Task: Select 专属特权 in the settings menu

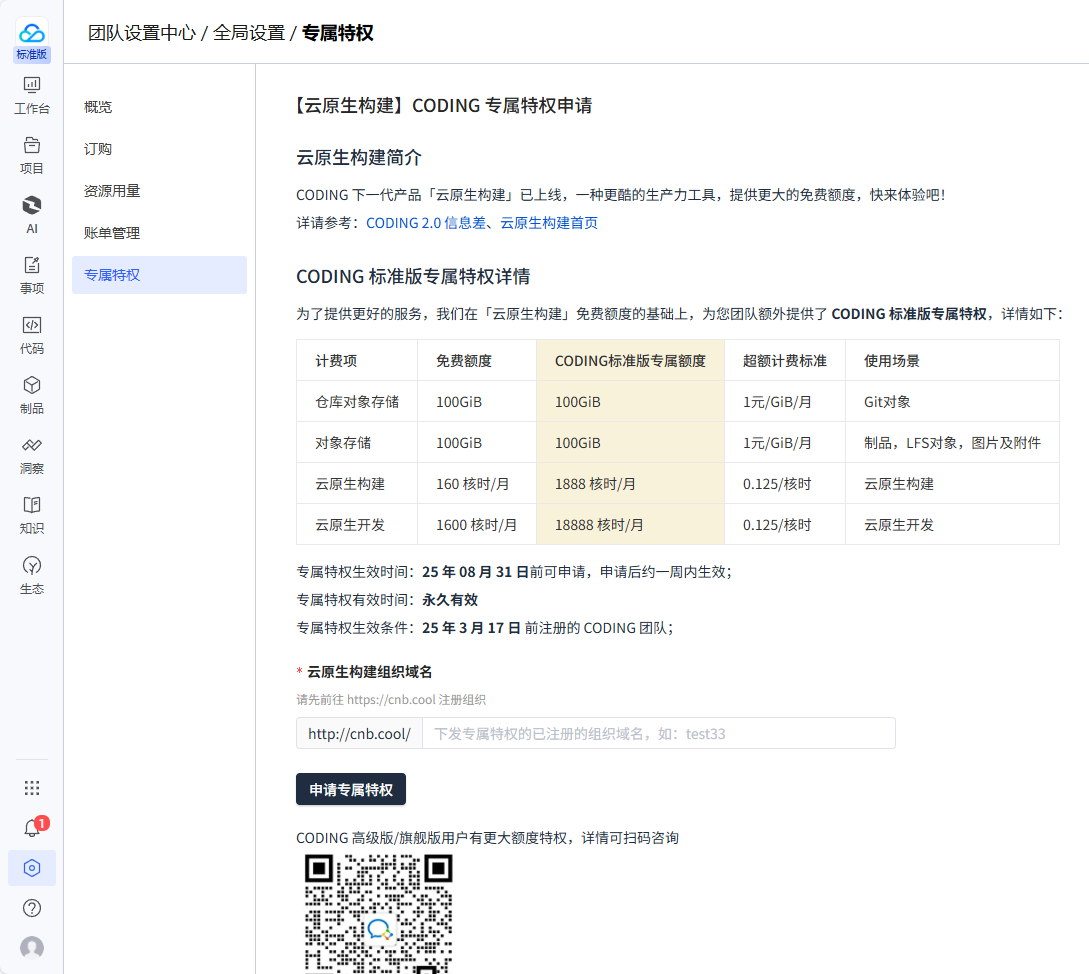Action: [159, 275]
